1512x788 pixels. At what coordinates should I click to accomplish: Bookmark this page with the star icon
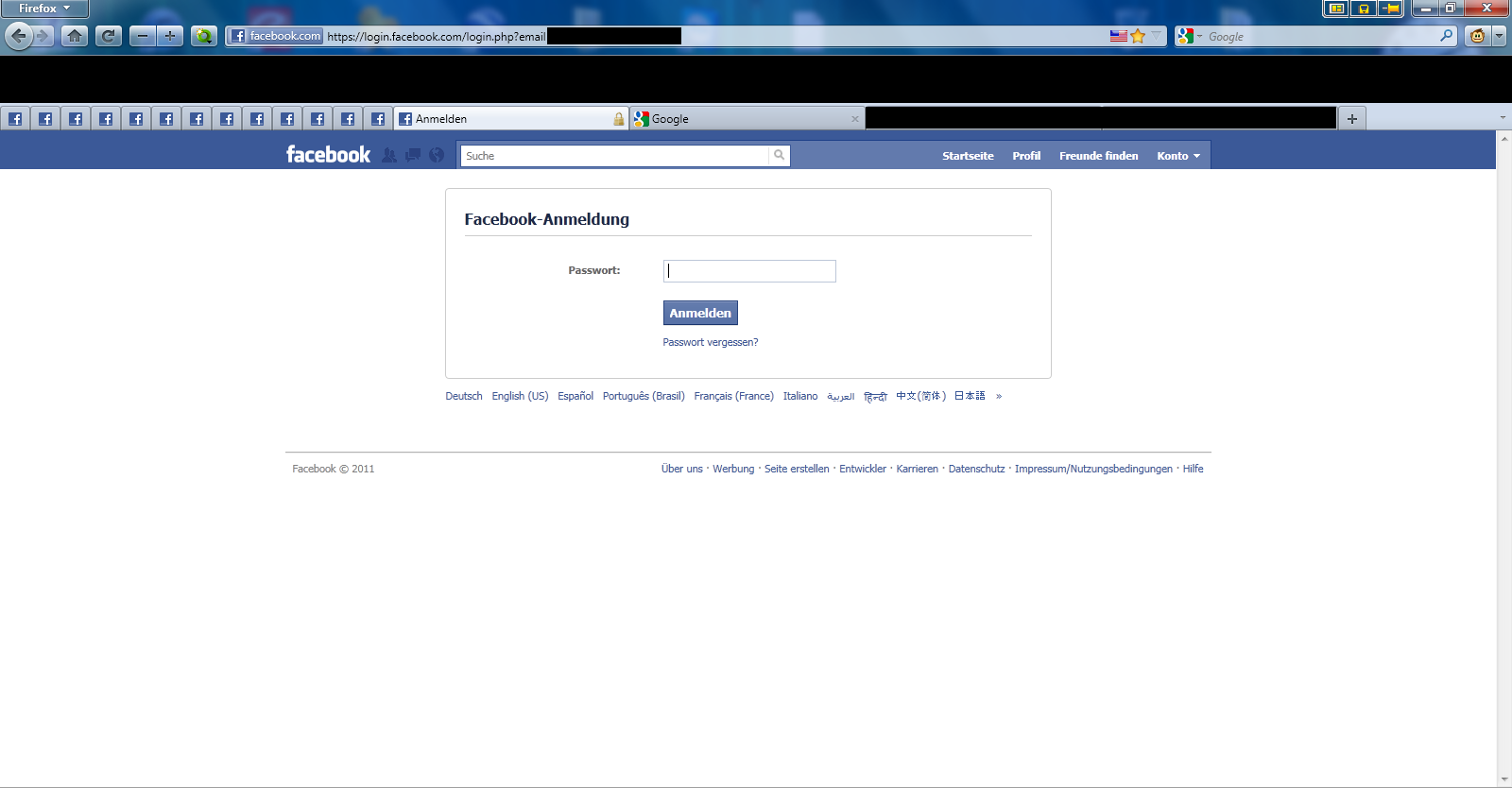pyautogui.click(x=1138, y=36)
